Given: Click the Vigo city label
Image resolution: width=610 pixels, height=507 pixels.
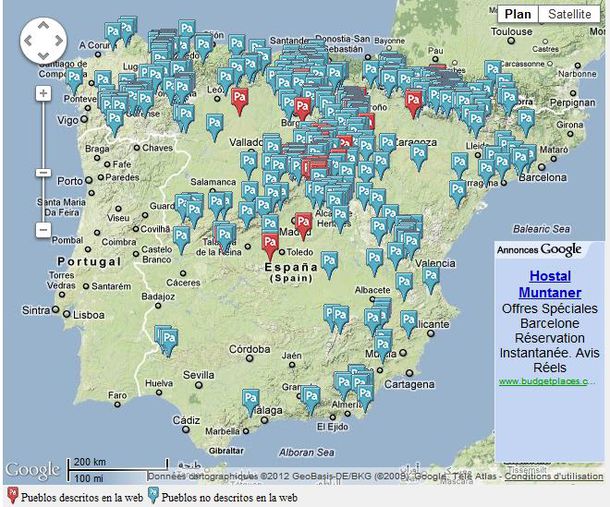Looking at the screenshot, I should pyautogui.click(x=68, y=120).
